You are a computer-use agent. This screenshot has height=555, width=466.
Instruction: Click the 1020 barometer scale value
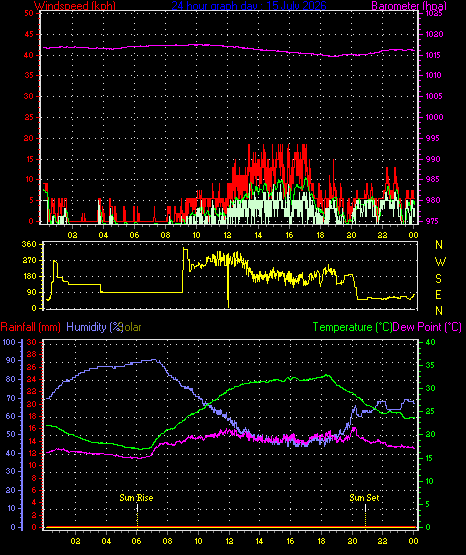pos(434,34)
